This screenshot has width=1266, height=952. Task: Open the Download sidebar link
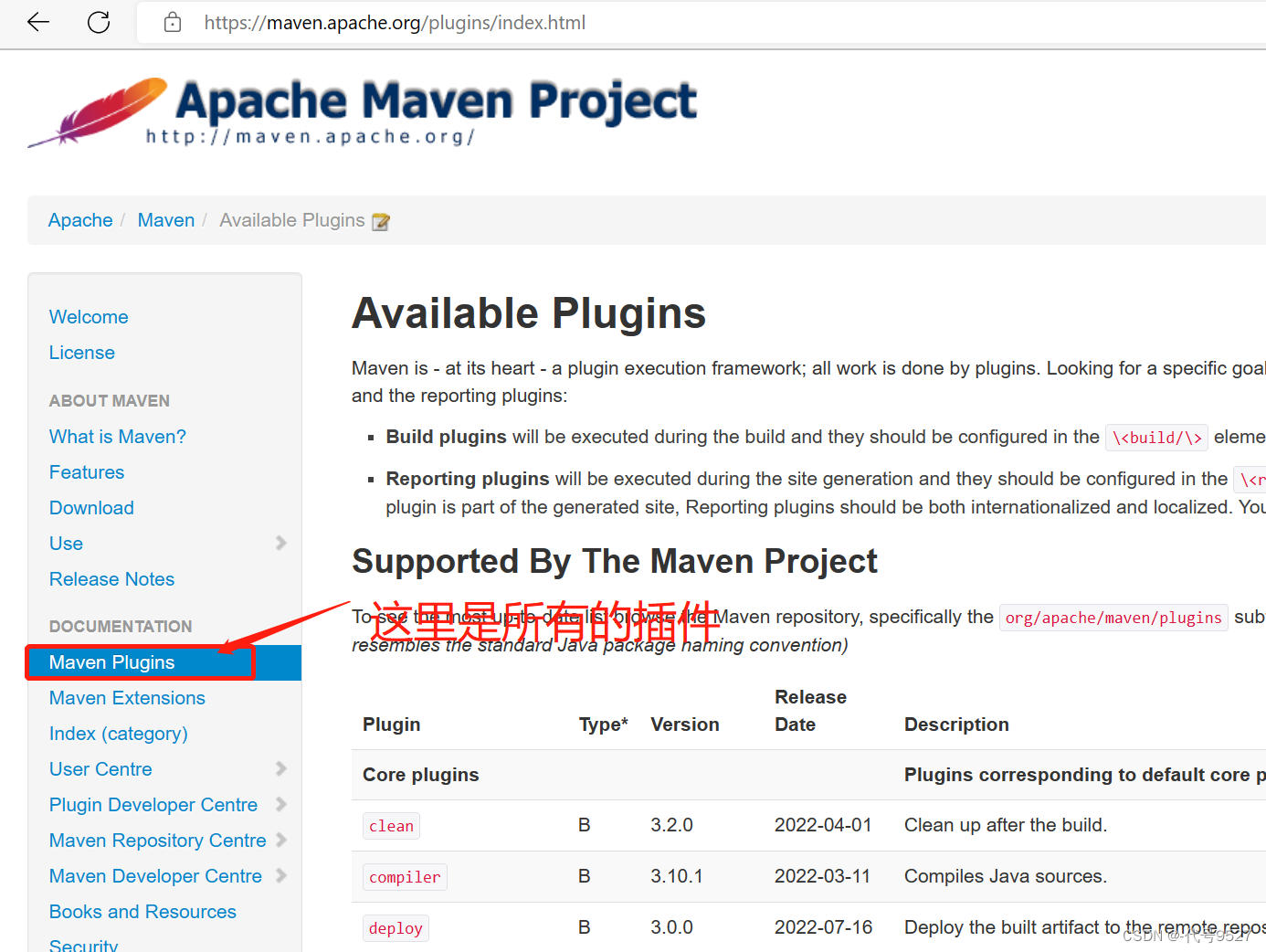tap(91, 508)
